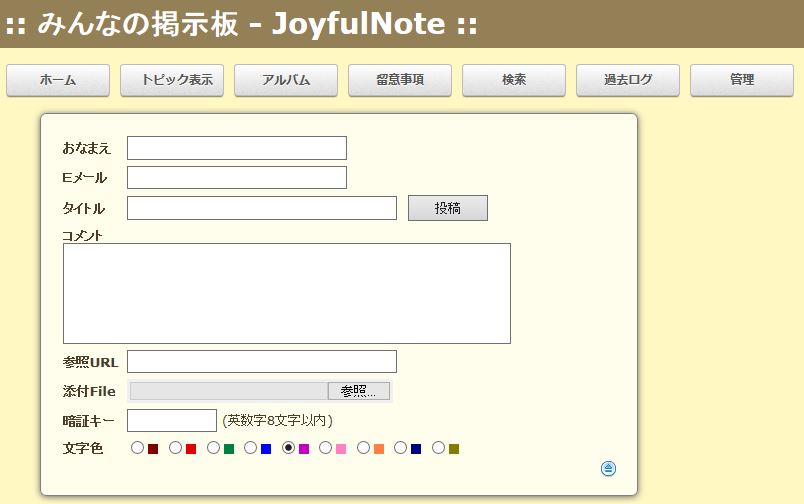
Task: Click the olive color swatch
Action: (454, 449)
